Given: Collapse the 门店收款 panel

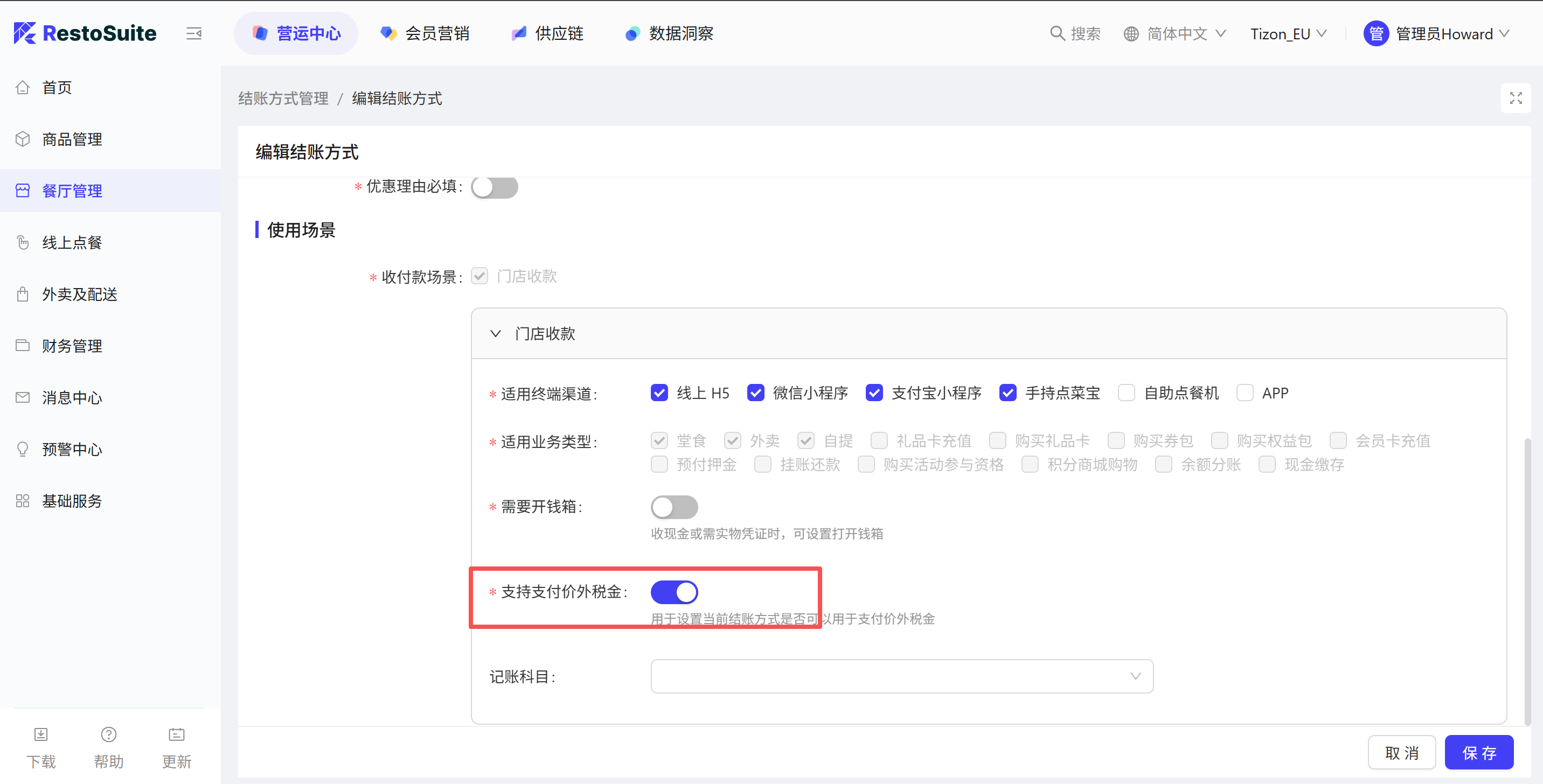Looking at the screenshot, I should (495, 333).
